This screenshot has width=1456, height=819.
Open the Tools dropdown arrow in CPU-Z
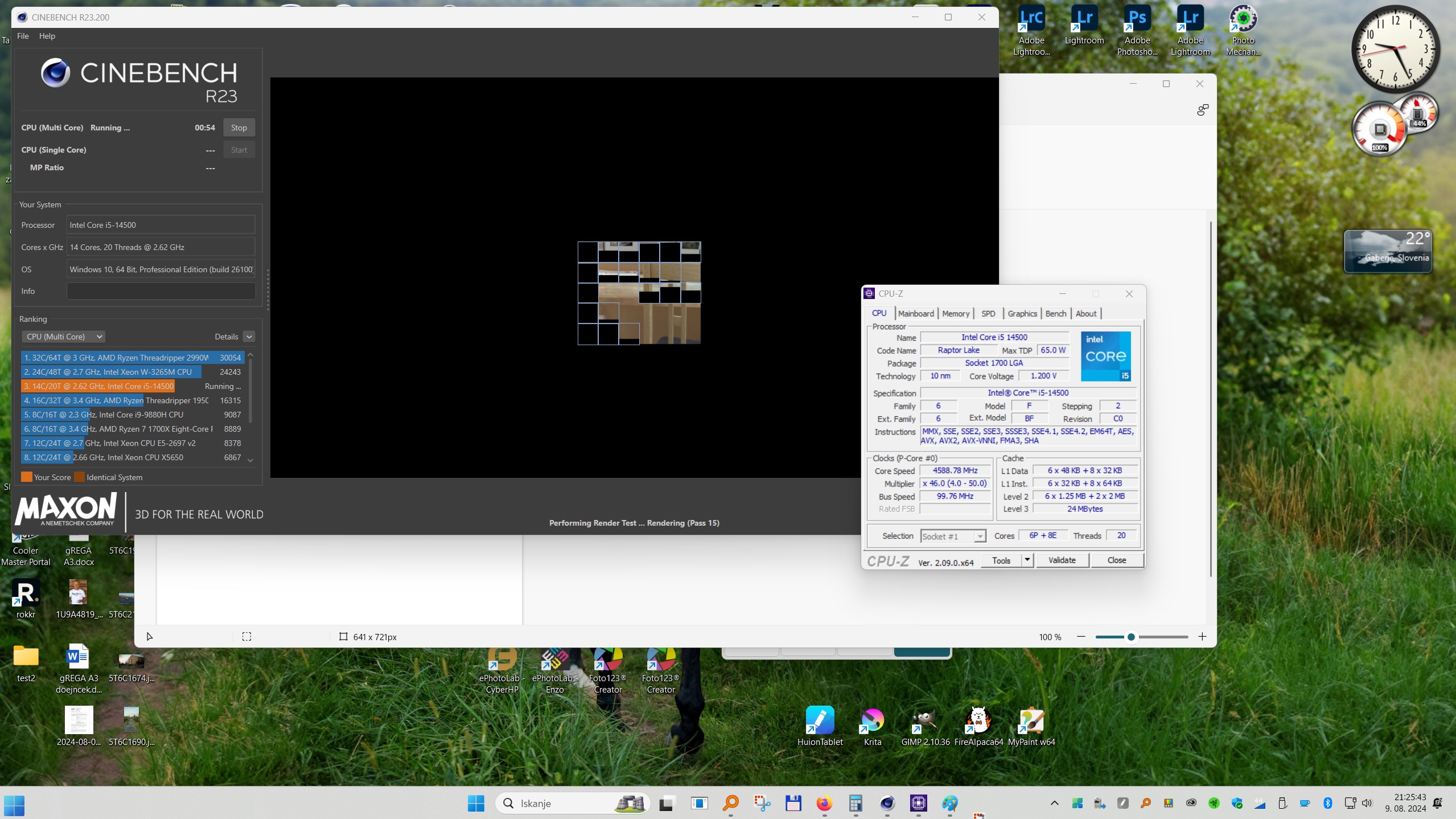1027,560
